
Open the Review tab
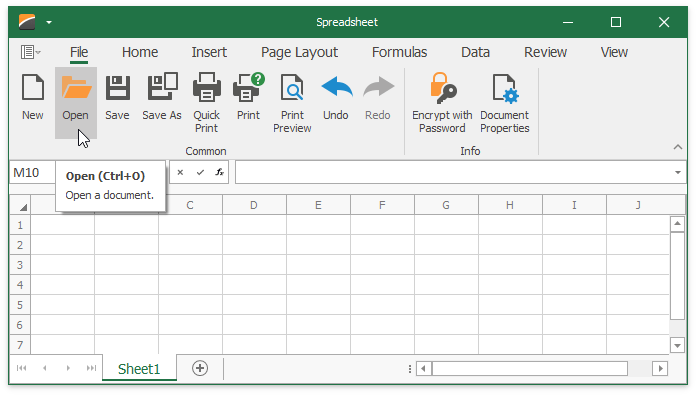[545, 52]
